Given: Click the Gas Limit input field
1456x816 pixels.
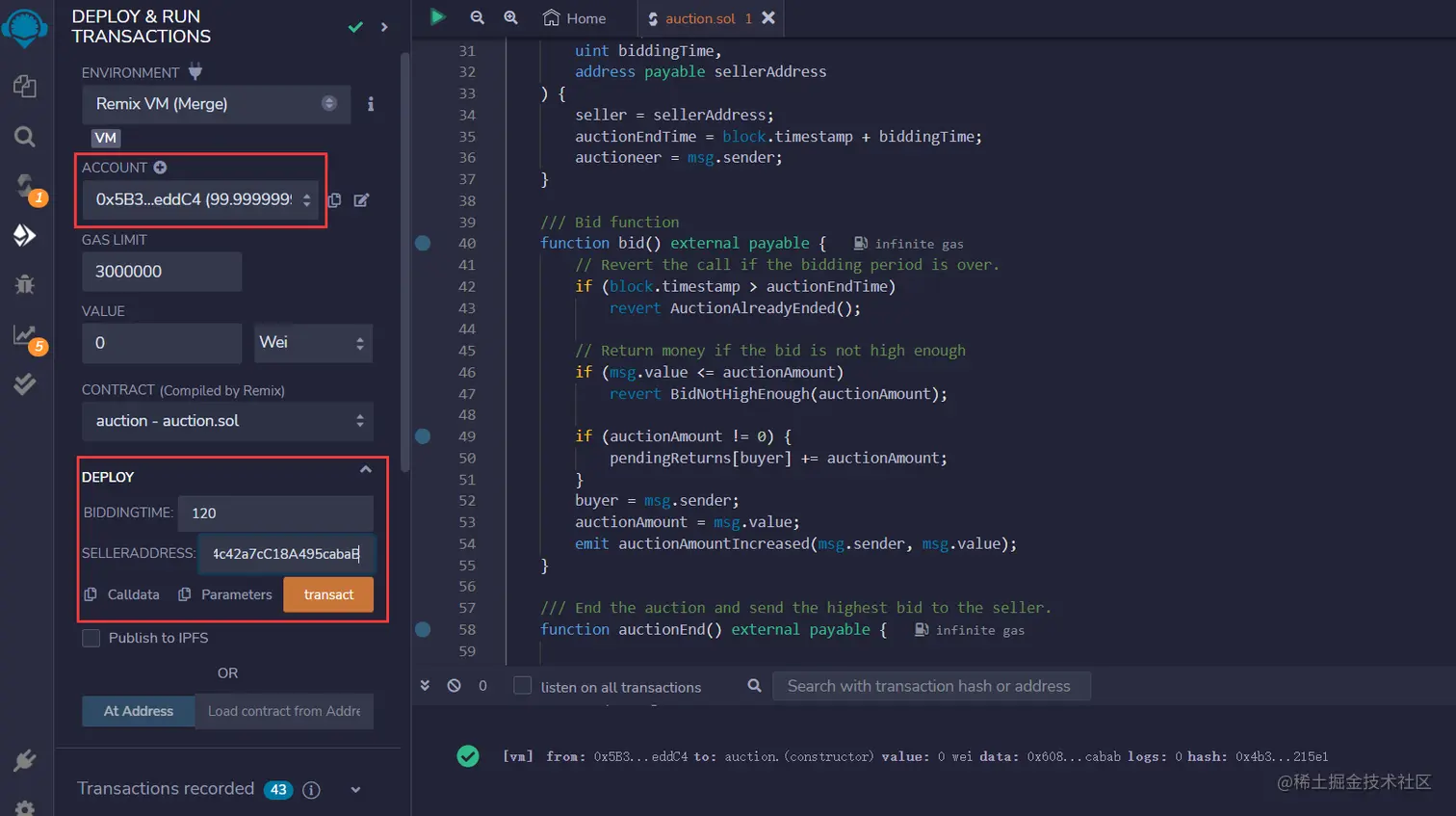Looking at the screenshot, I should coord(162,272).
